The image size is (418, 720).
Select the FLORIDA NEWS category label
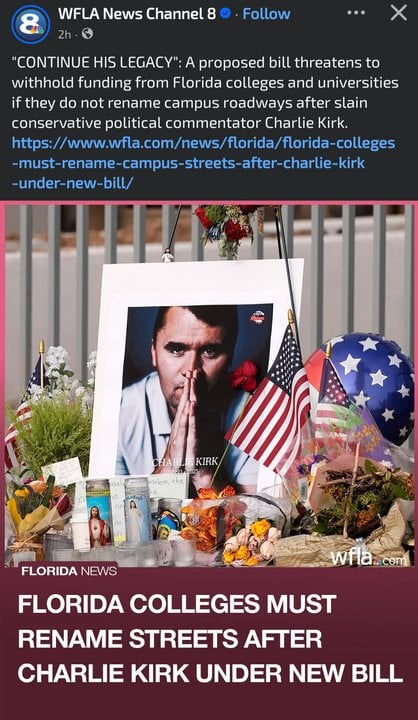pyautogui.click(x=69, y=571)
